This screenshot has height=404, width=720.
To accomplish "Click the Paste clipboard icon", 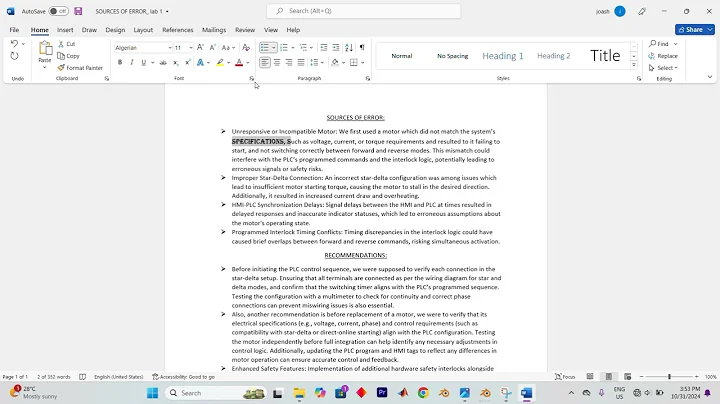I will 45,48.
